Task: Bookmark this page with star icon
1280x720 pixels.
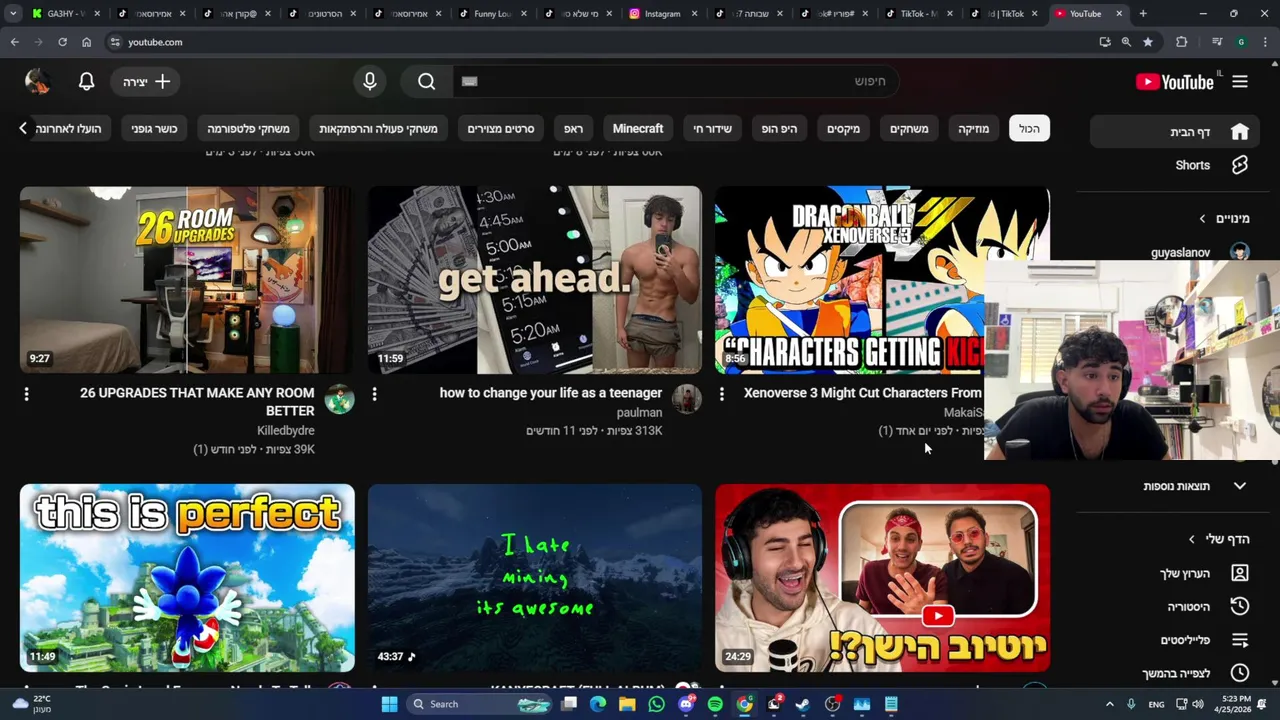Action: pos(1148,42)
